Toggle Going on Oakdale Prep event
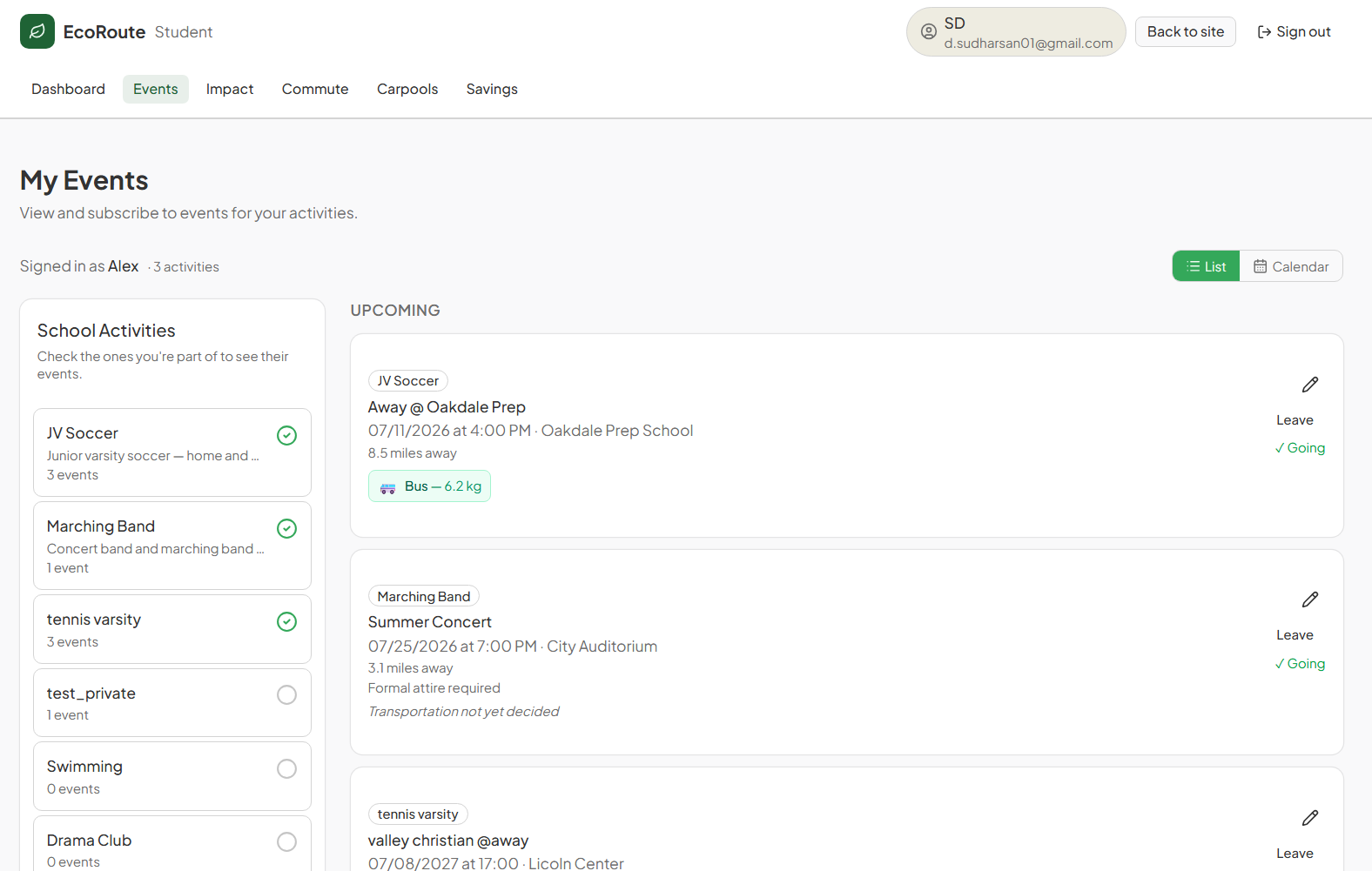This screenshot has width=1372, height=871. 1300,448
